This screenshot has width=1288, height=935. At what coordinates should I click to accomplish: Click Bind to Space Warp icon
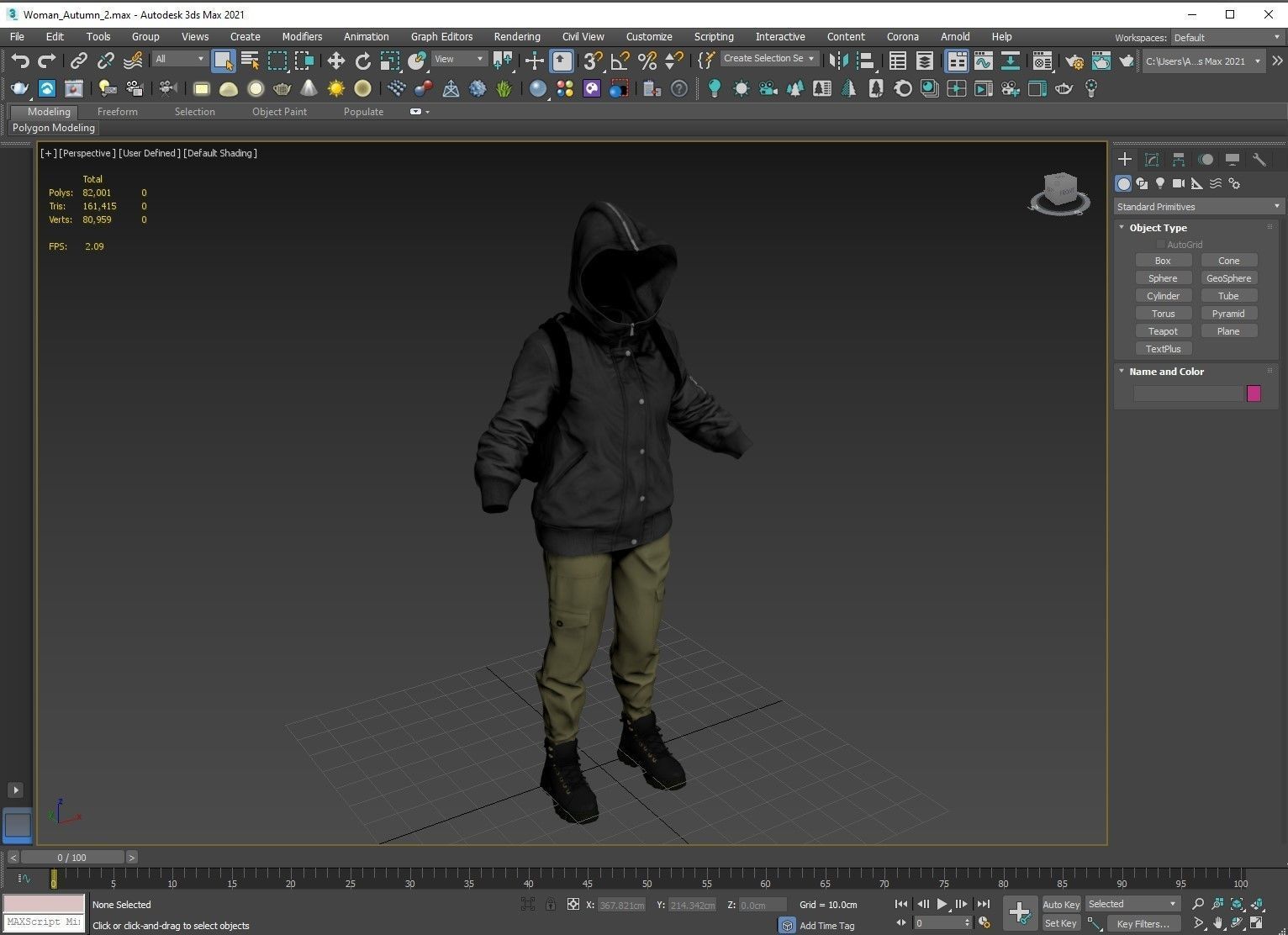pos(133,60)
